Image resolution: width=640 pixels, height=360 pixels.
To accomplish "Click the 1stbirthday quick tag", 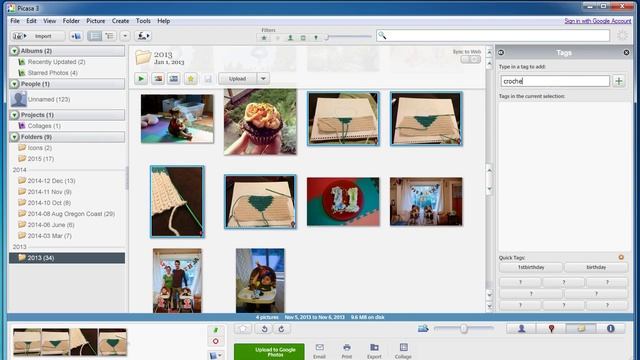I will tap(531, 267).
